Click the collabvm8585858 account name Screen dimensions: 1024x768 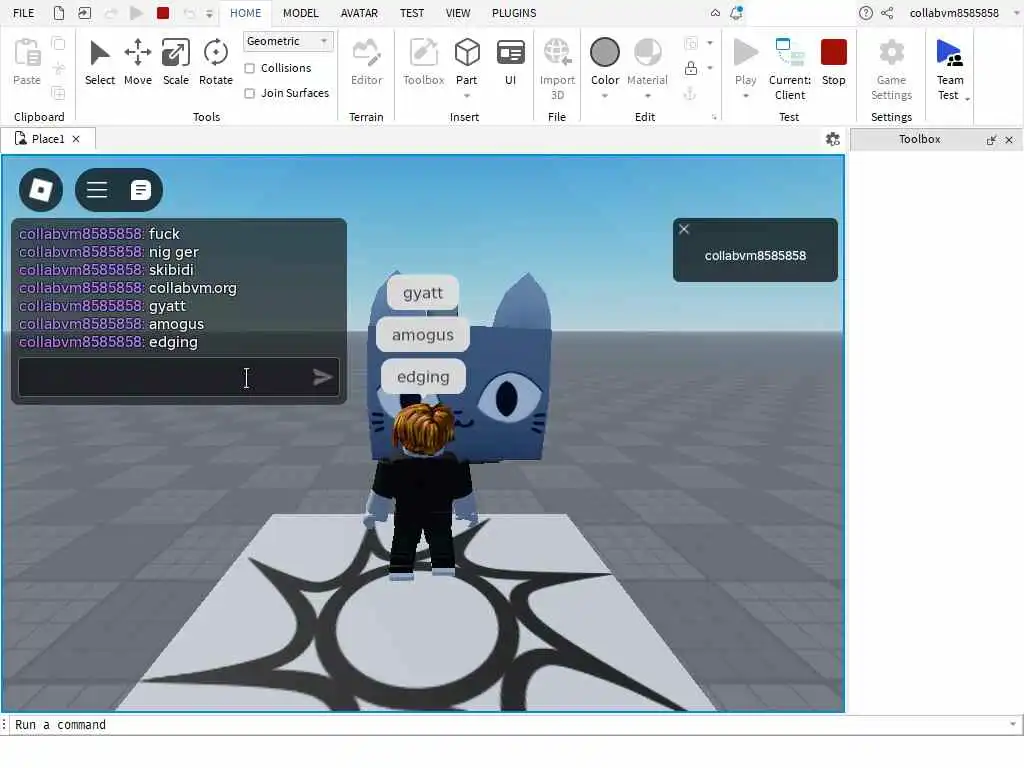954,13
